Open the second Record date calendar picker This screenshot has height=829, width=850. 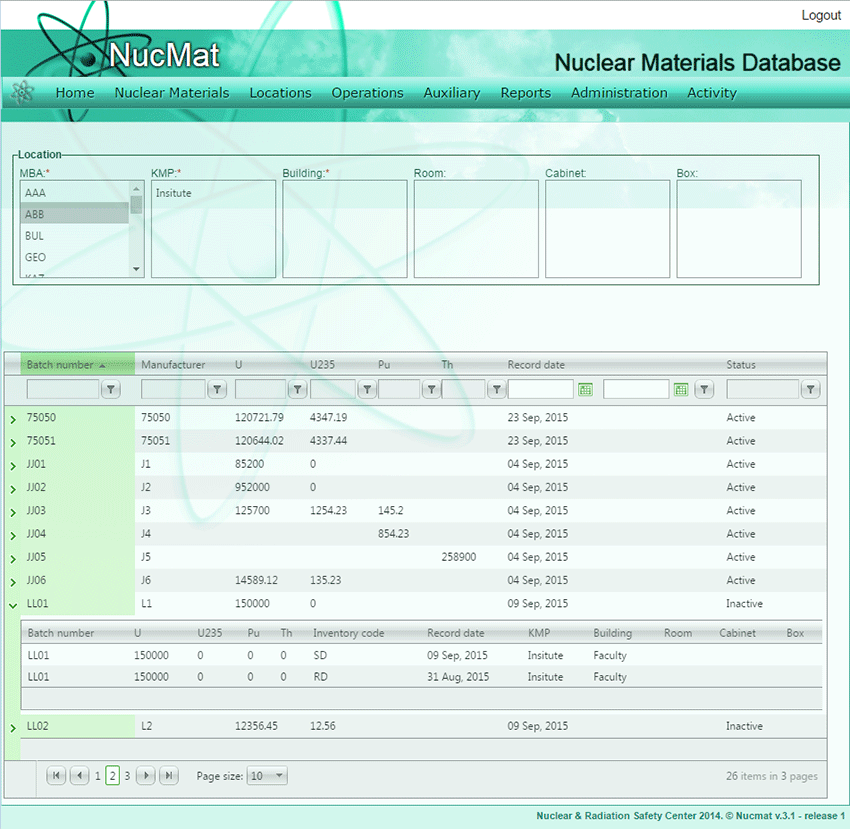[x=681, y=389]
